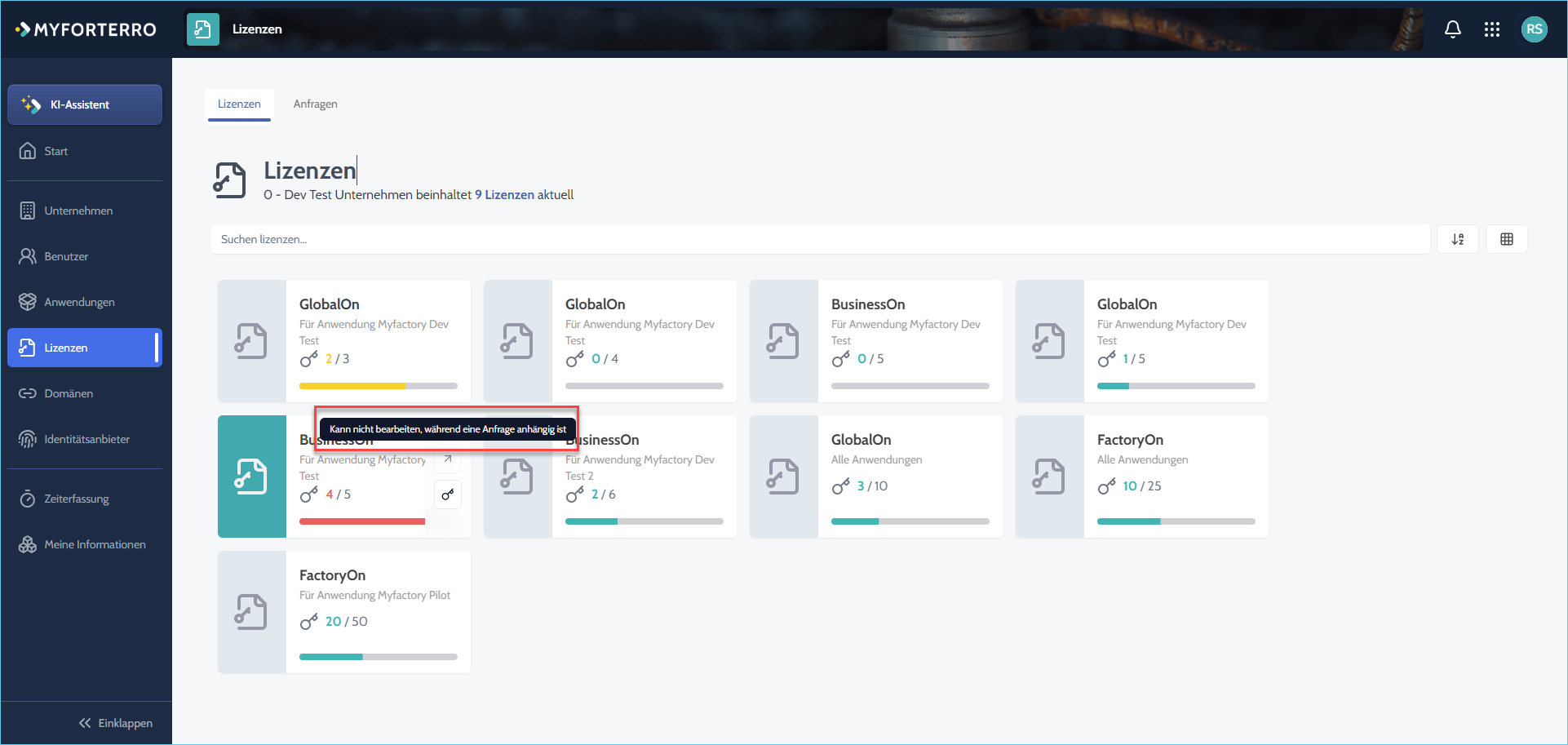Open Zeiterfassung in the sidebar
Image resolution: width=1568 pixels, height=745 pixels.
(85, 499)
